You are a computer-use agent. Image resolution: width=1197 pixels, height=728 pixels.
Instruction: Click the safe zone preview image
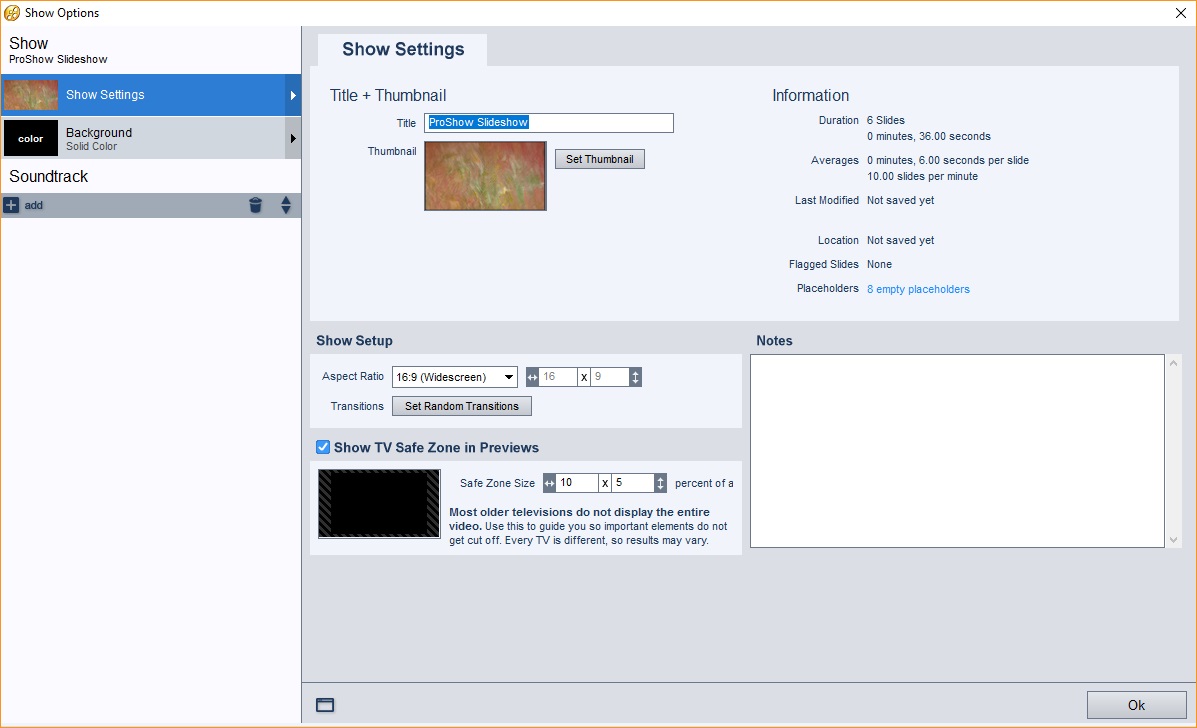(379, 504)
